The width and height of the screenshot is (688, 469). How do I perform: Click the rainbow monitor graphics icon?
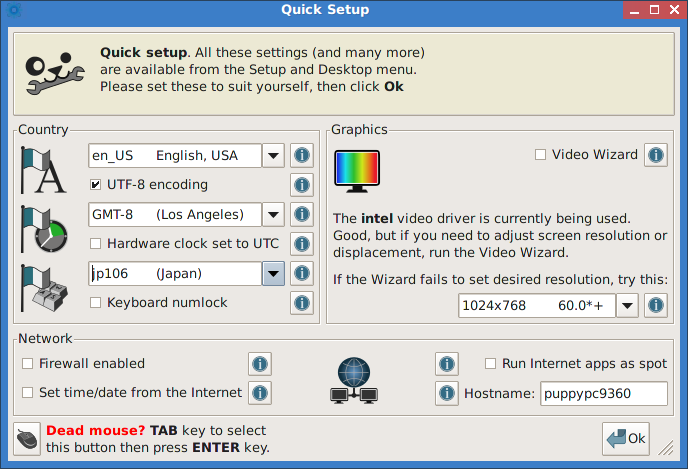(x=357, y=171)
